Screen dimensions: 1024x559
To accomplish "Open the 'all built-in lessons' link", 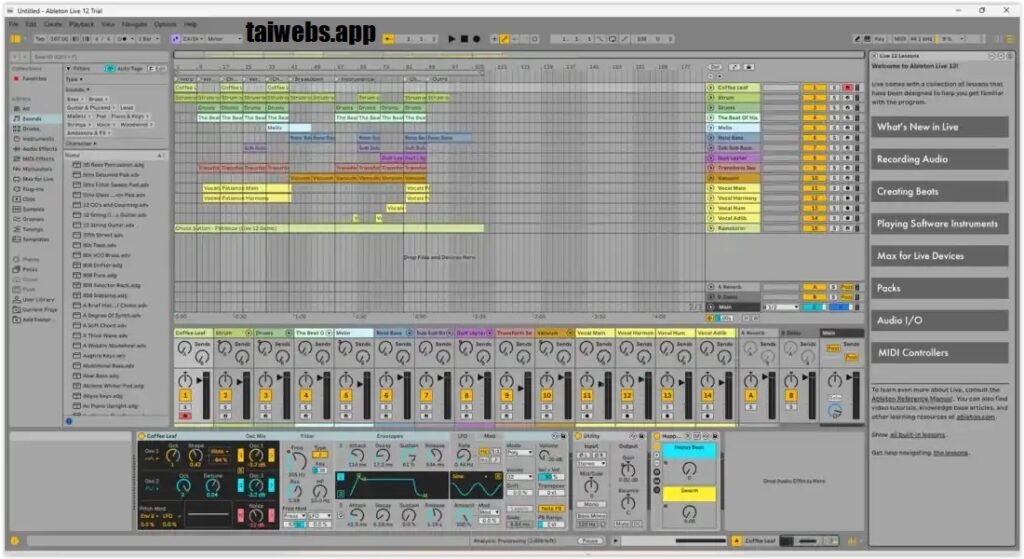I will (918, 435).
